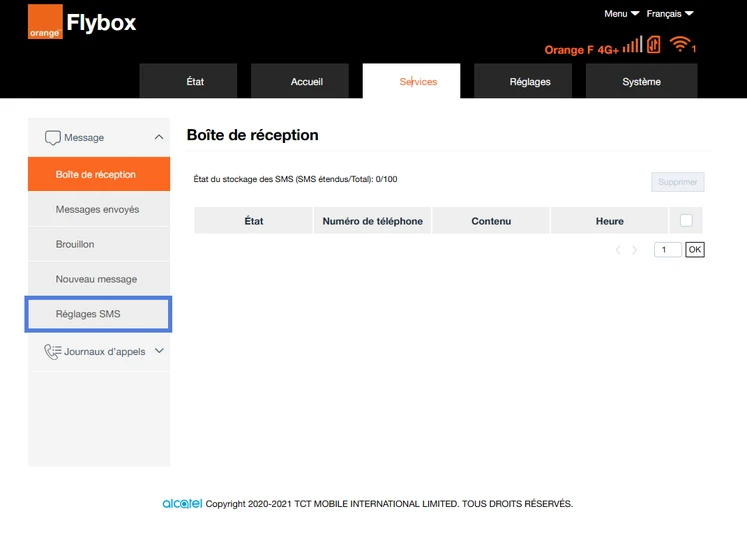747x546 pixels.
Task: Open Messages envoyés
Action: coord(99,209)
